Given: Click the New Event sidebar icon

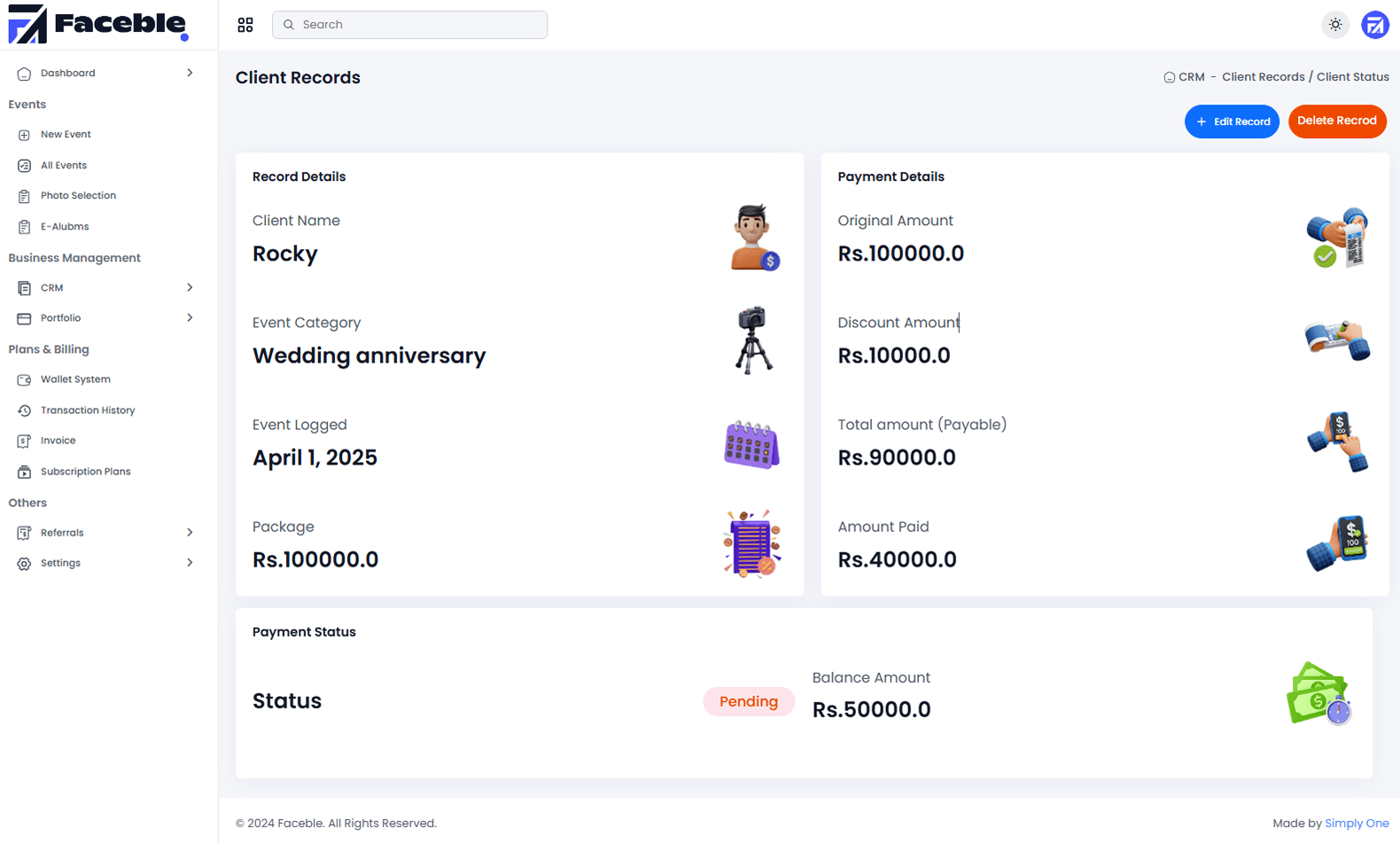Looking at the screenshot, I should (24, 135).
